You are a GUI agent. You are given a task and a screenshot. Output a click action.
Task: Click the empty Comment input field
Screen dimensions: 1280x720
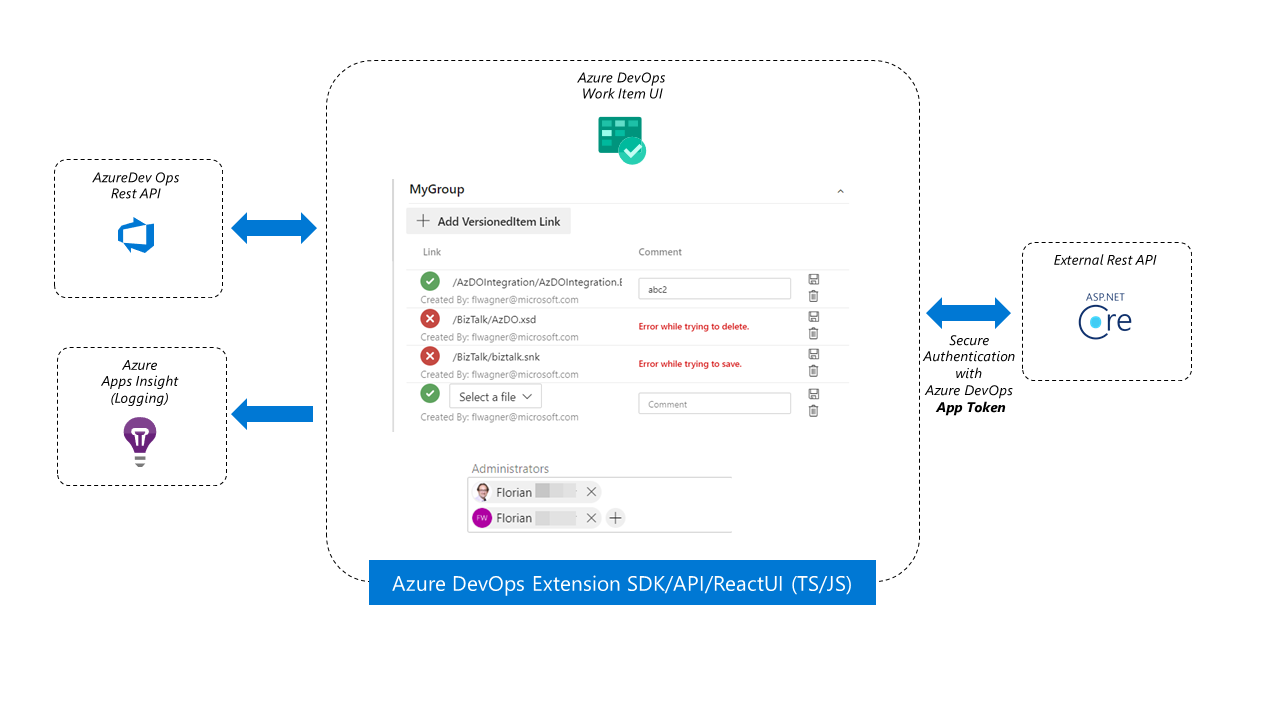tap(714, 404)
